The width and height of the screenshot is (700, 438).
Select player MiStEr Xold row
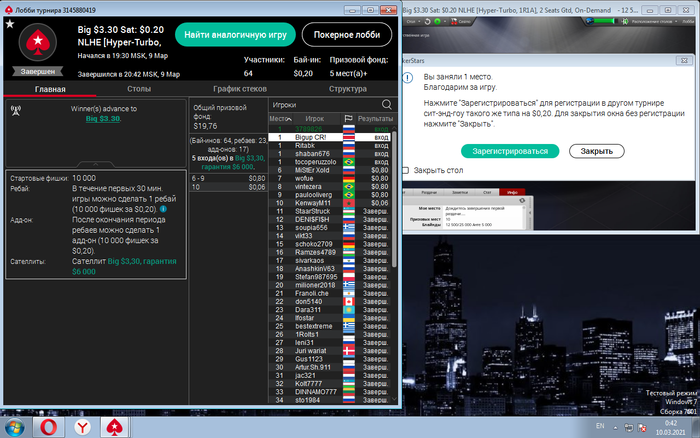pos(329,170)
